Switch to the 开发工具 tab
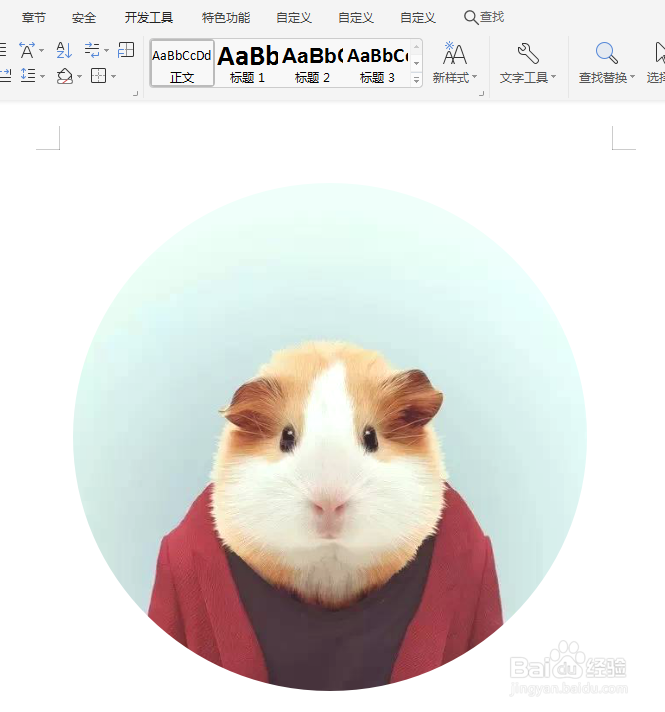The width and height of the screenshot is (665, 712). click(x=149, y=18)
